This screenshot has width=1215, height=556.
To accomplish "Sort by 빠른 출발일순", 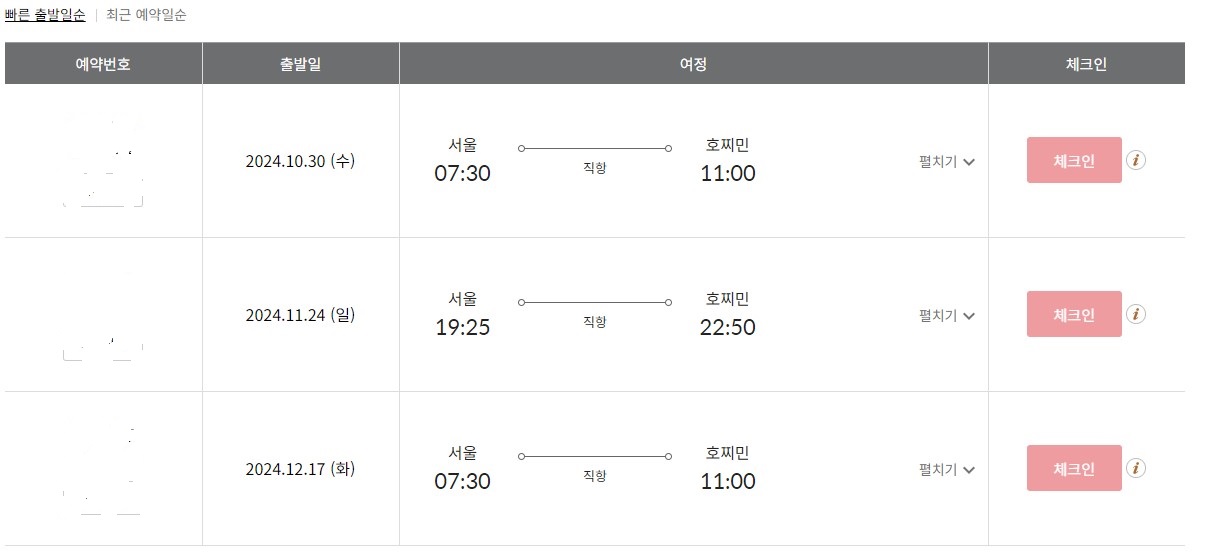I will (x=45, y=15).
